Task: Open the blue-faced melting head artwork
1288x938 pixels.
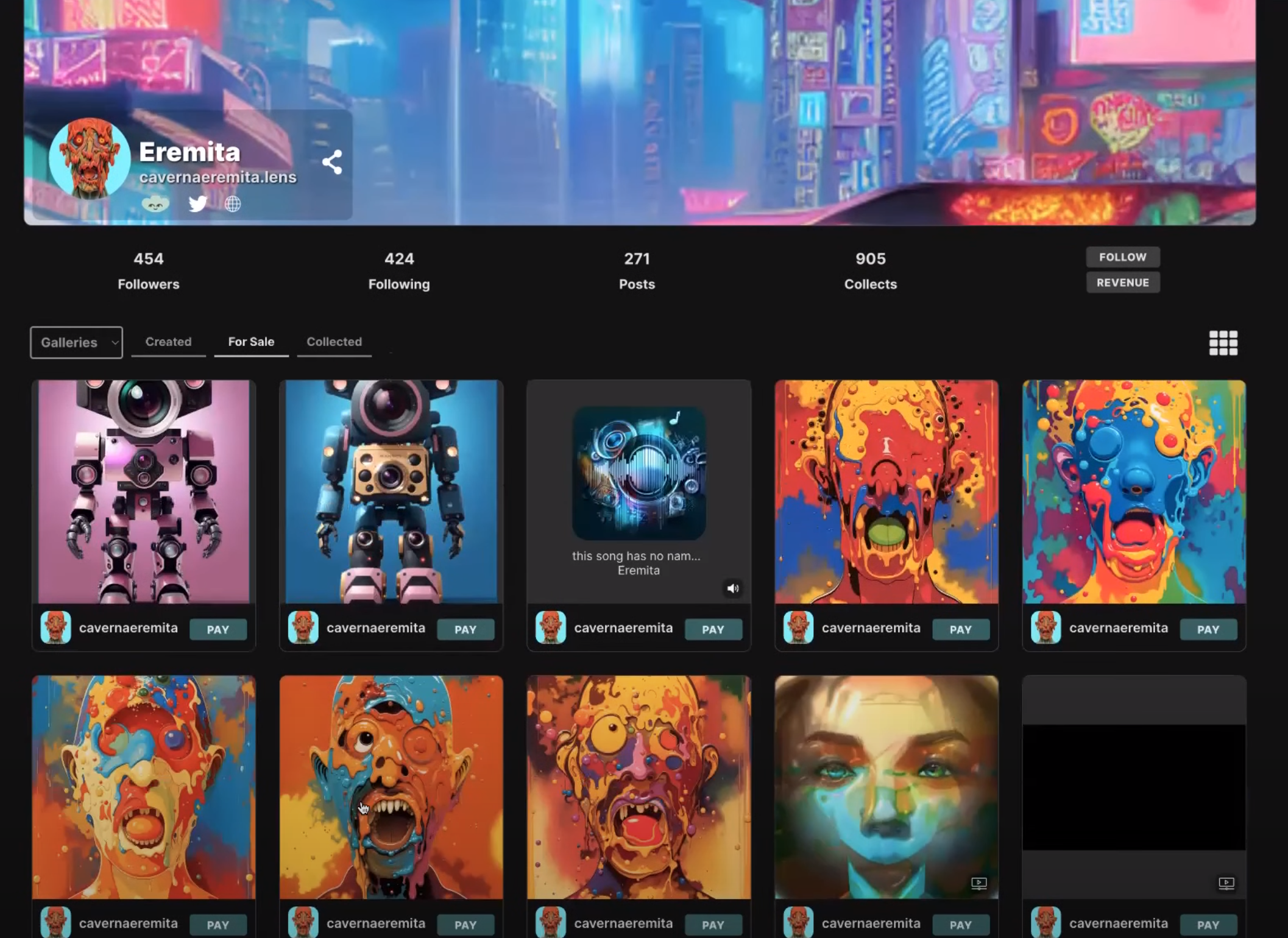Action: (x=1134, y=492)
